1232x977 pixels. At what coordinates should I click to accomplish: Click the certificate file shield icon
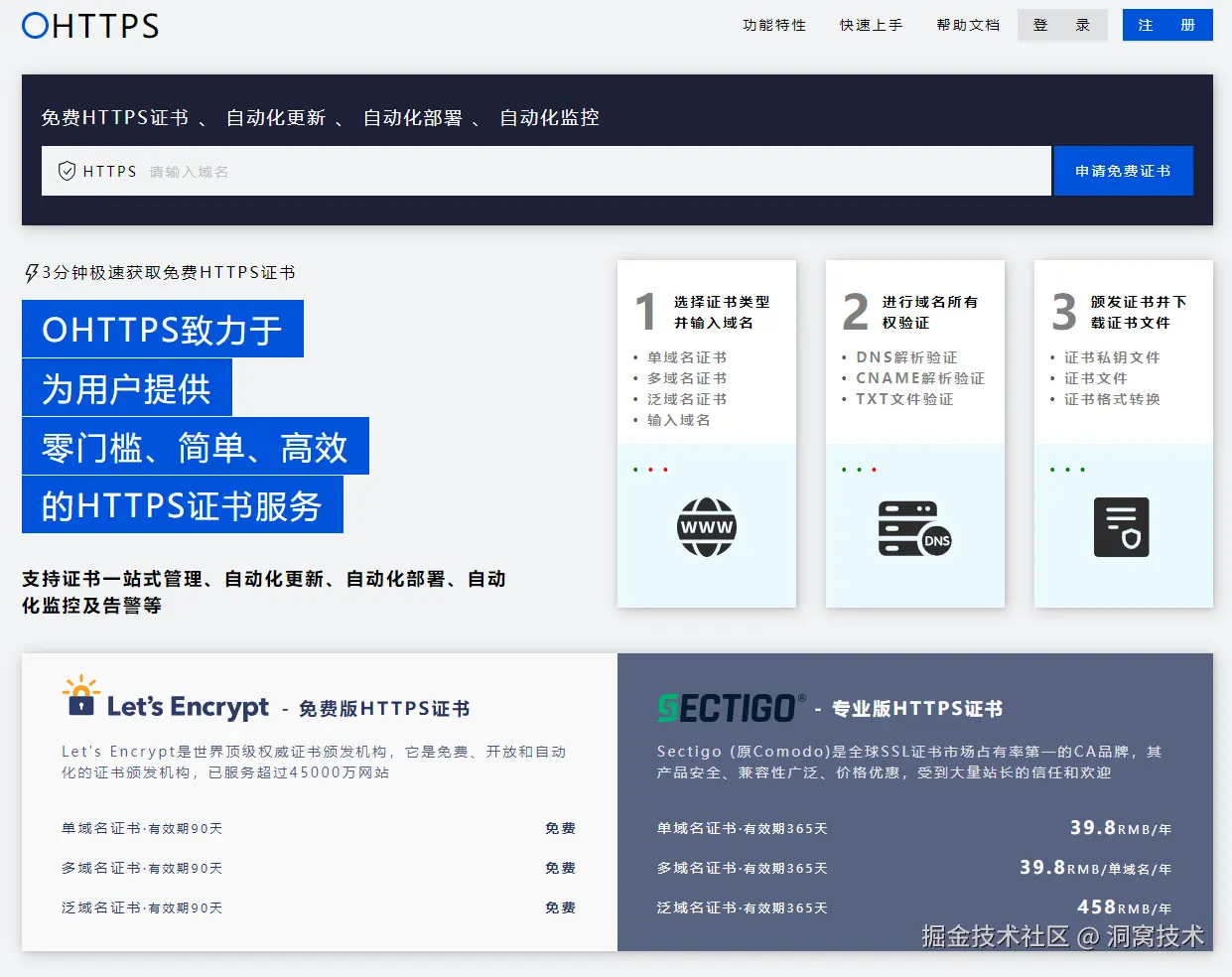pos(1122,527)
